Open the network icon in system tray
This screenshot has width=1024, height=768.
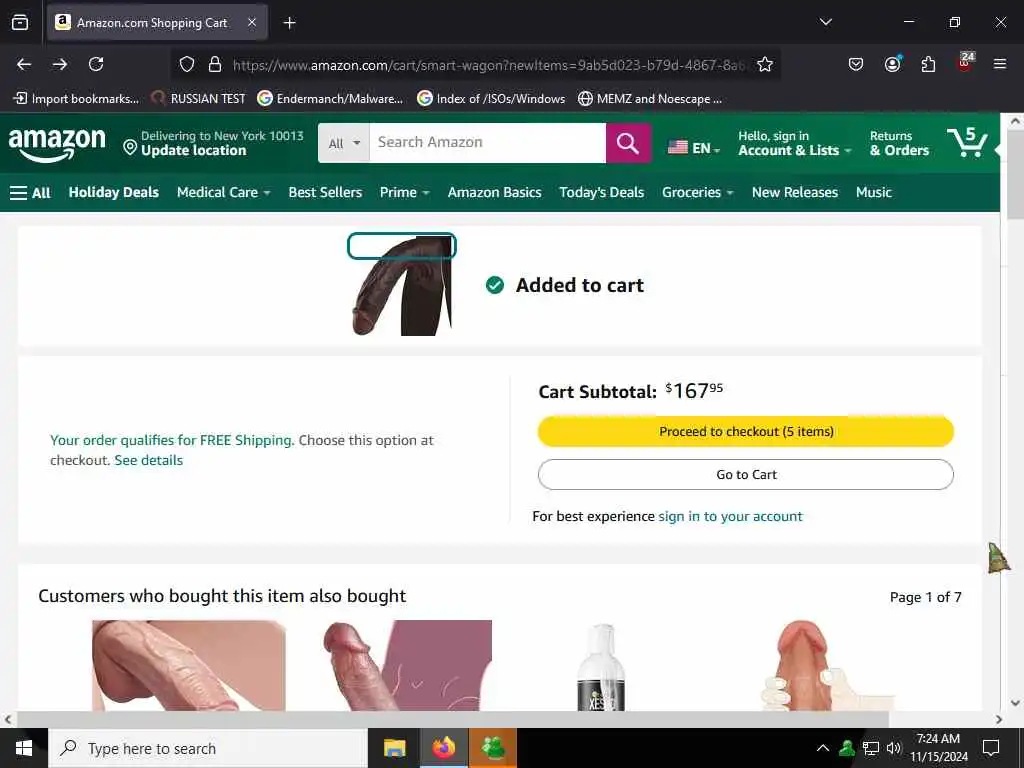click(x=871, y=748)
